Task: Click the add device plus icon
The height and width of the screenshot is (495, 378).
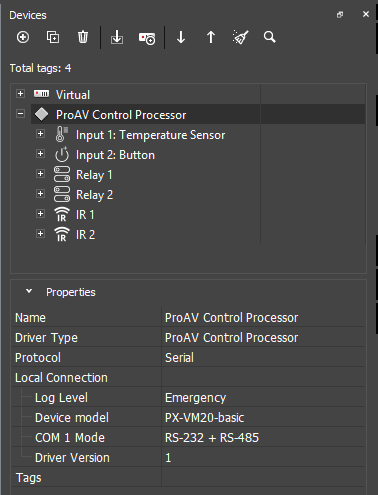Action: 23,37
